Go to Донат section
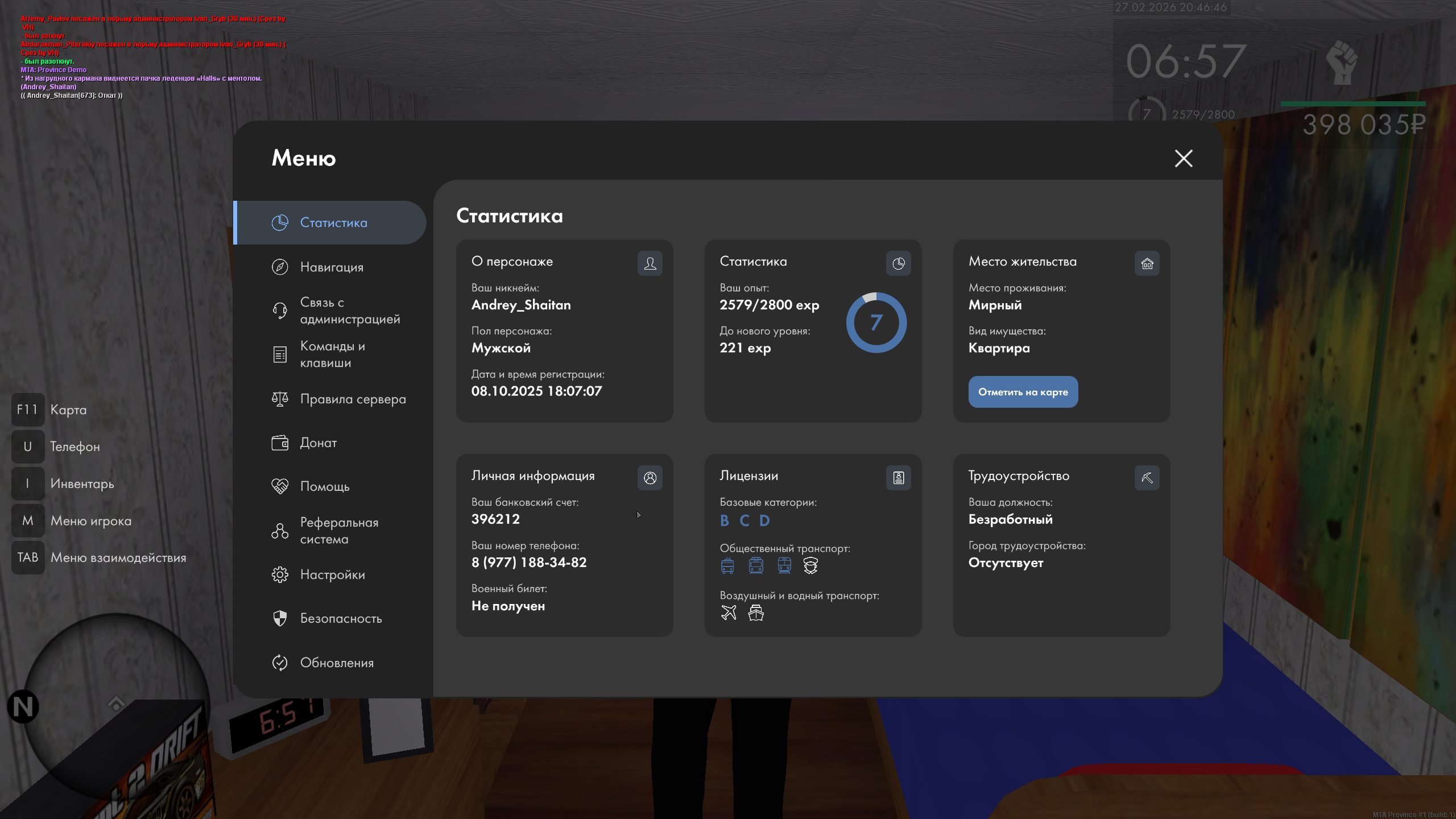Viewport: 1456px width, 819px height. (x=318, y=442)
